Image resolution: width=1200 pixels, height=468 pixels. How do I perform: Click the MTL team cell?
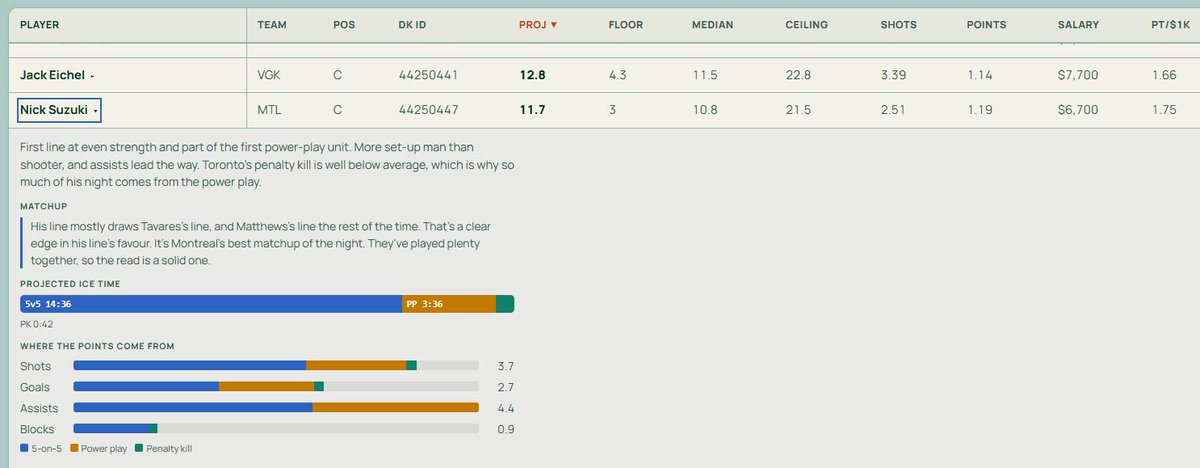(x=270, y=110)
